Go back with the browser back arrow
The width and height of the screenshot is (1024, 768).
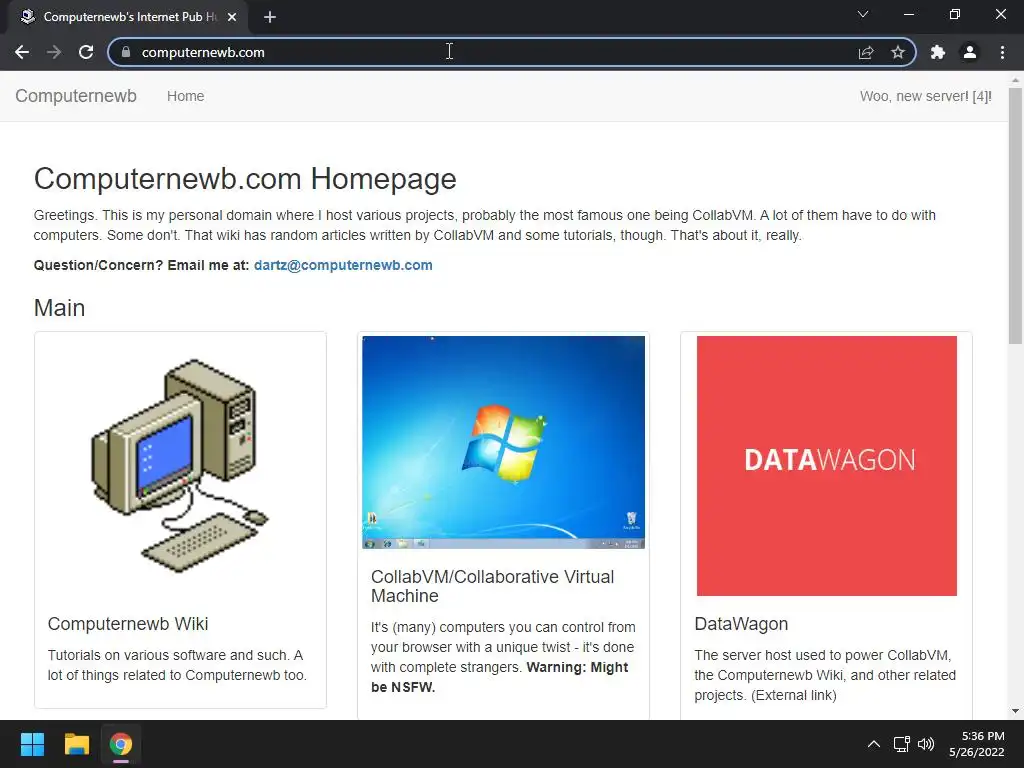tap(22, 52)
